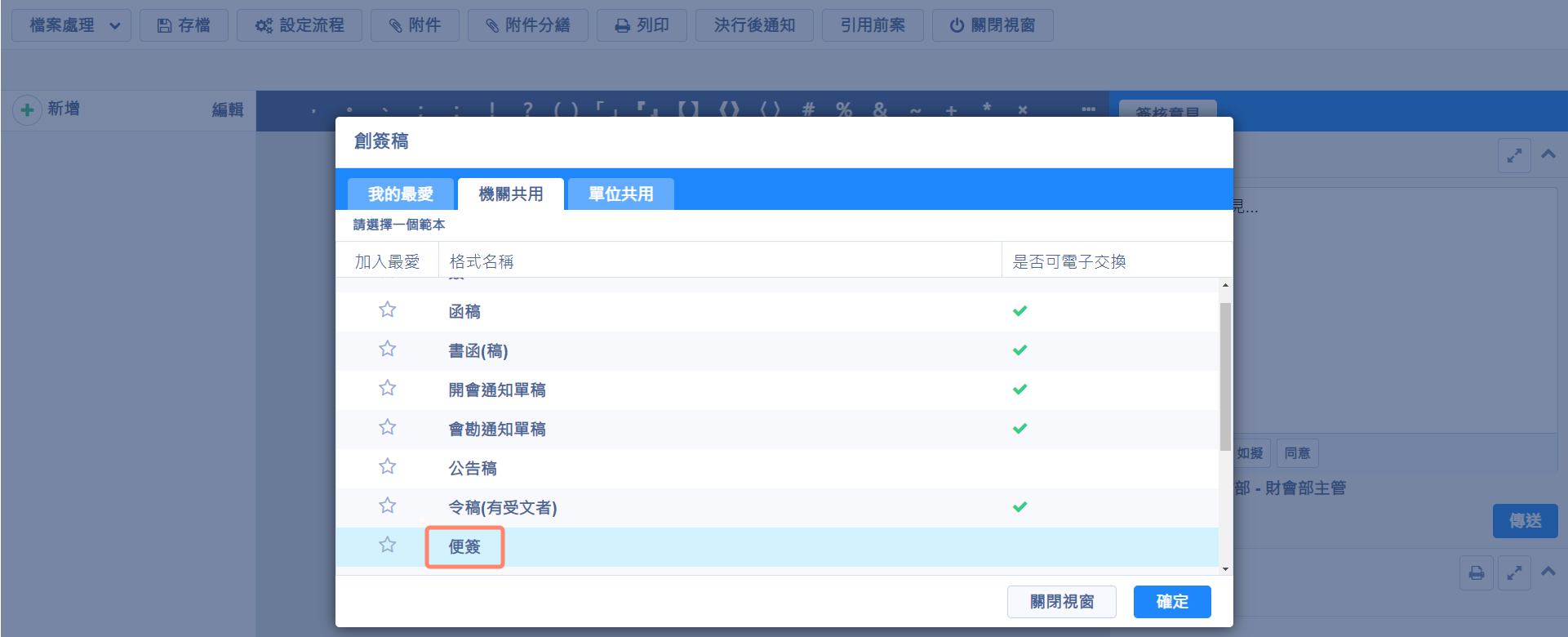Add 公告稿 to favorites with star
The width and height of the screenshot is (1568, 637).
coord(387,467)
